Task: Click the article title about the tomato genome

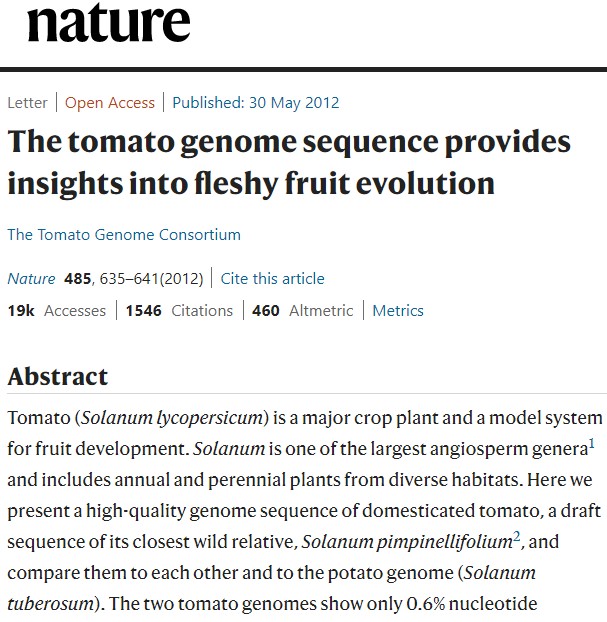Action: click(x=289, y=162)
